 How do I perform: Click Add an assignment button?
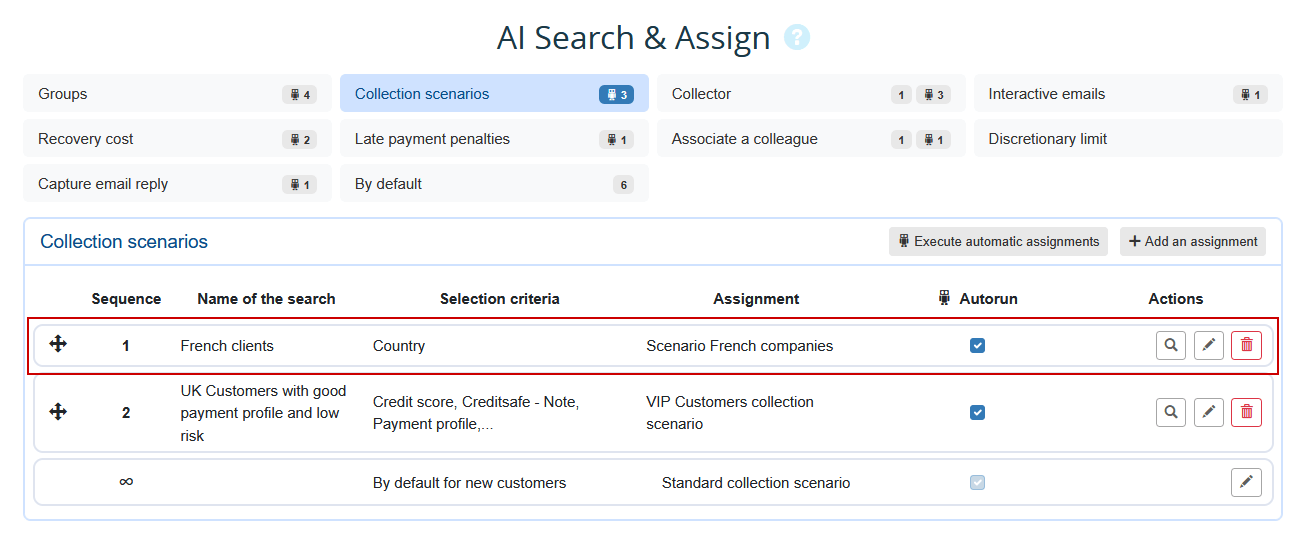(x=1192, y=241)
